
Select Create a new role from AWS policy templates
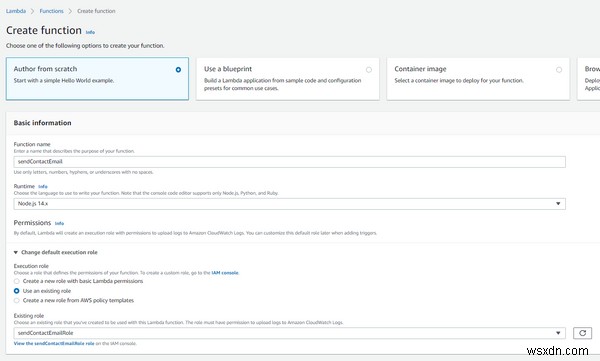[x=16, y=301]
